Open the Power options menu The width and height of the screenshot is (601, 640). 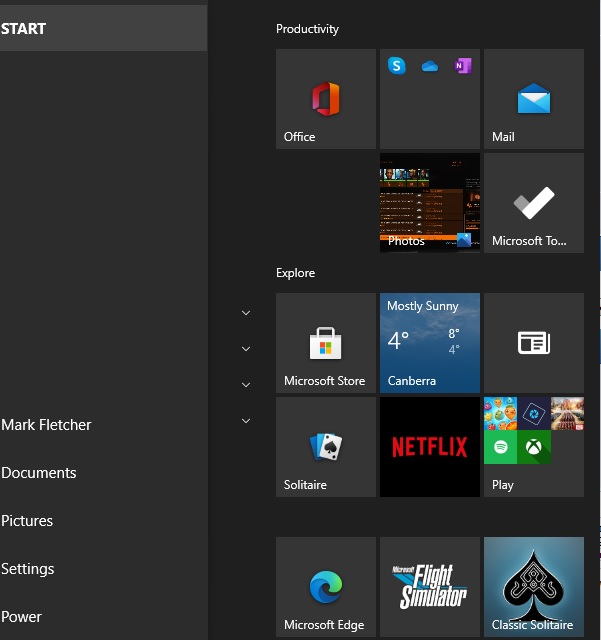pyautogui.click(x=21, y=617)
